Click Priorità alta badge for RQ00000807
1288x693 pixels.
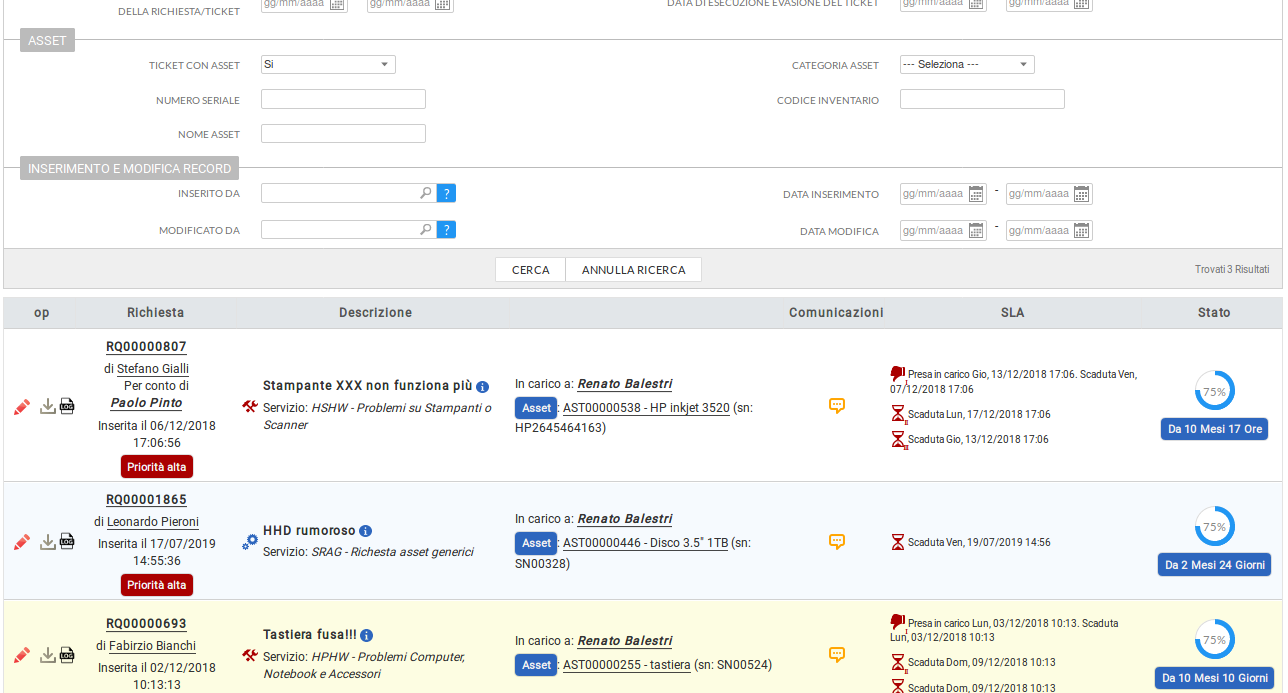(x=157, y=467)
